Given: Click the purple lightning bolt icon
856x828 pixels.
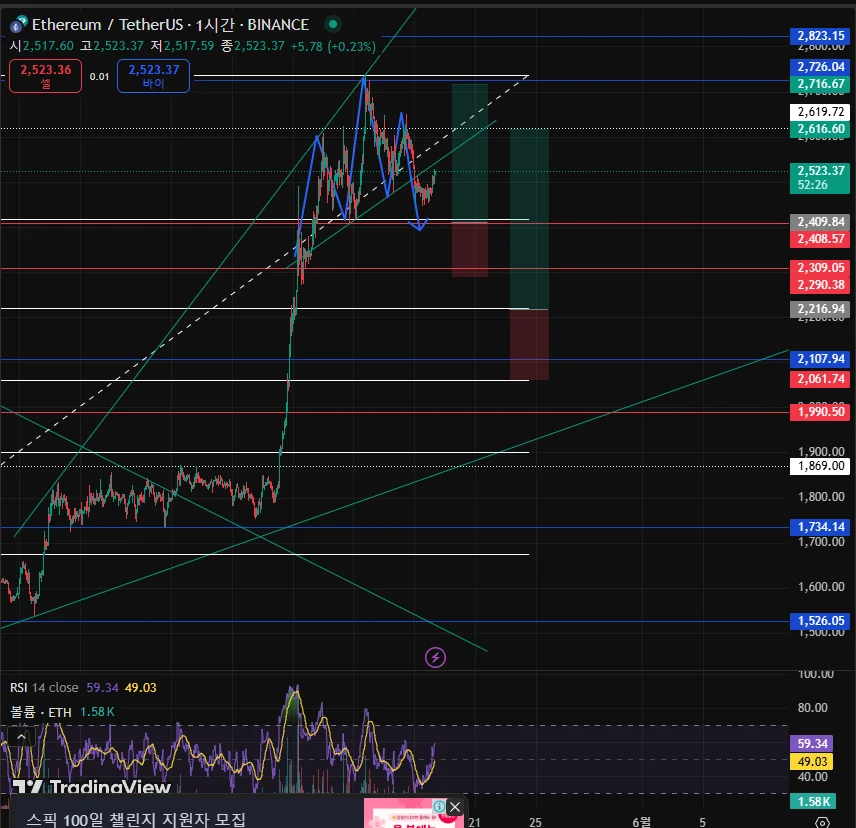Looking at the screenshot, I should click(435, 657).
